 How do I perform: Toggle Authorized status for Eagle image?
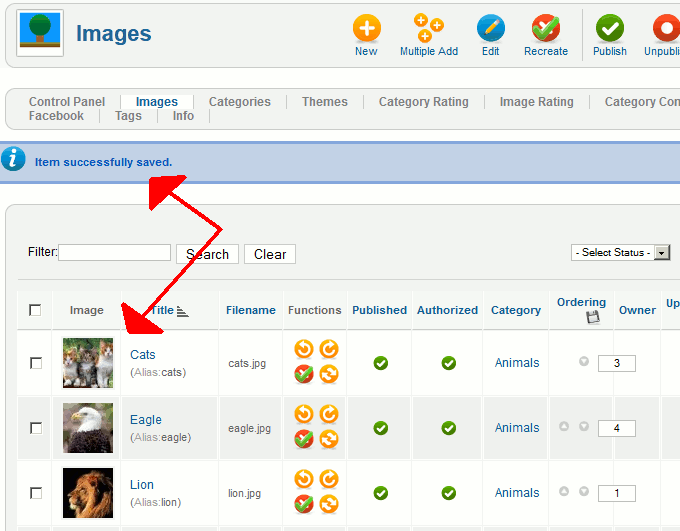coord(448,428)
